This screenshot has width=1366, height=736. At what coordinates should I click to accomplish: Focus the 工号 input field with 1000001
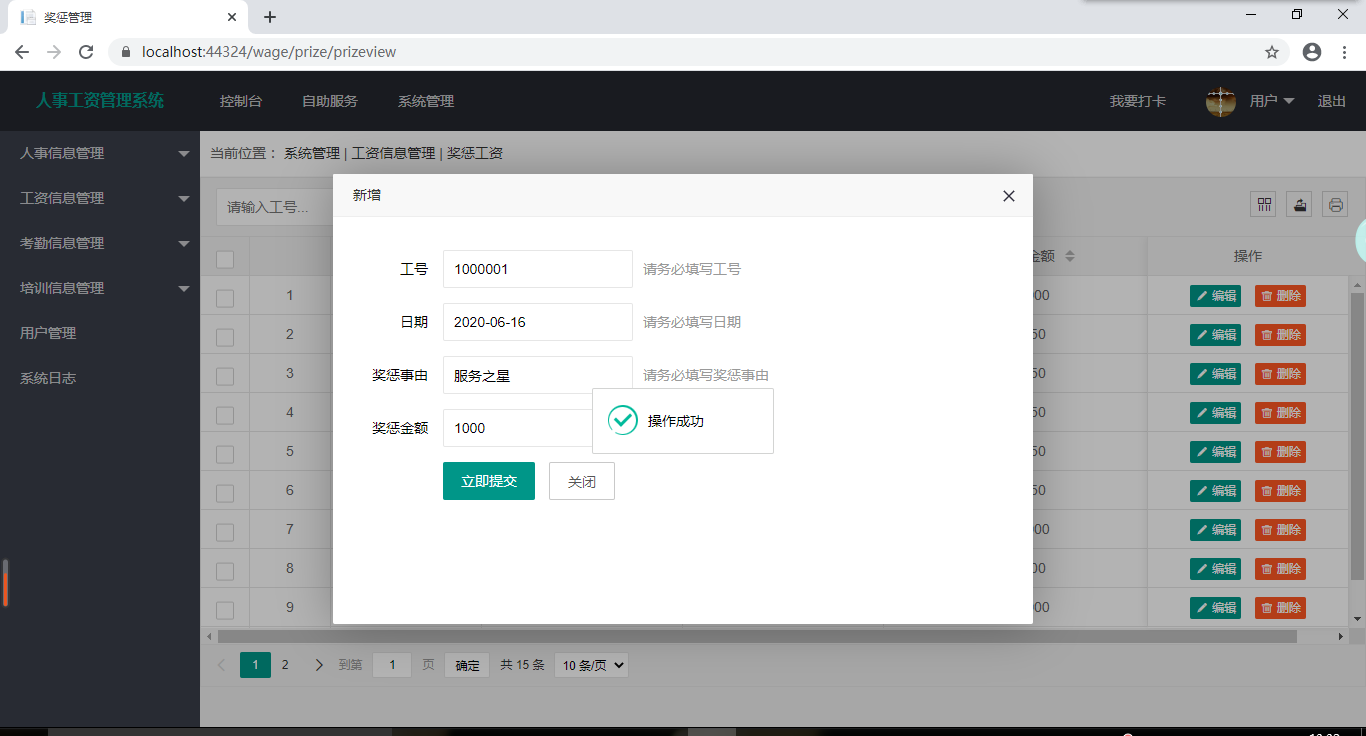(538, 269)
